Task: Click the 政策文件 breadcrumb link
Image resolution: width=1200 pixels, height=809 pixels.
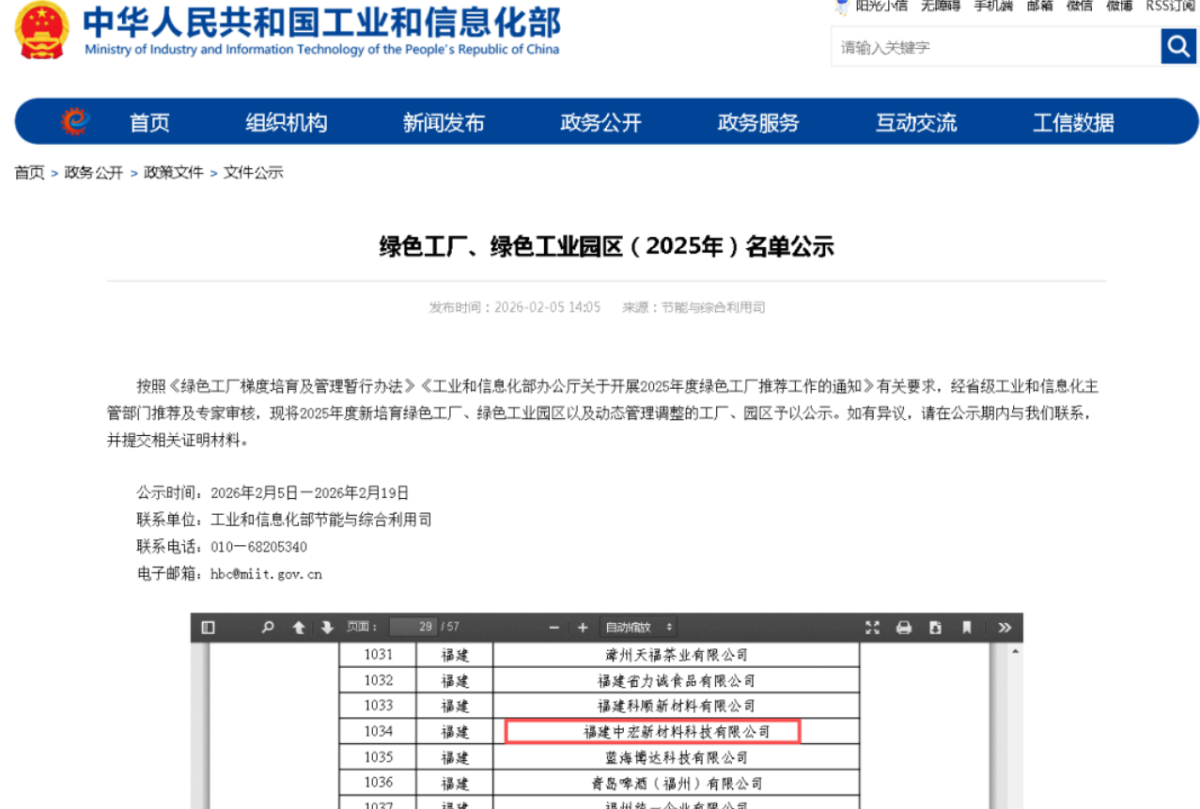Action: pos(173,172)
